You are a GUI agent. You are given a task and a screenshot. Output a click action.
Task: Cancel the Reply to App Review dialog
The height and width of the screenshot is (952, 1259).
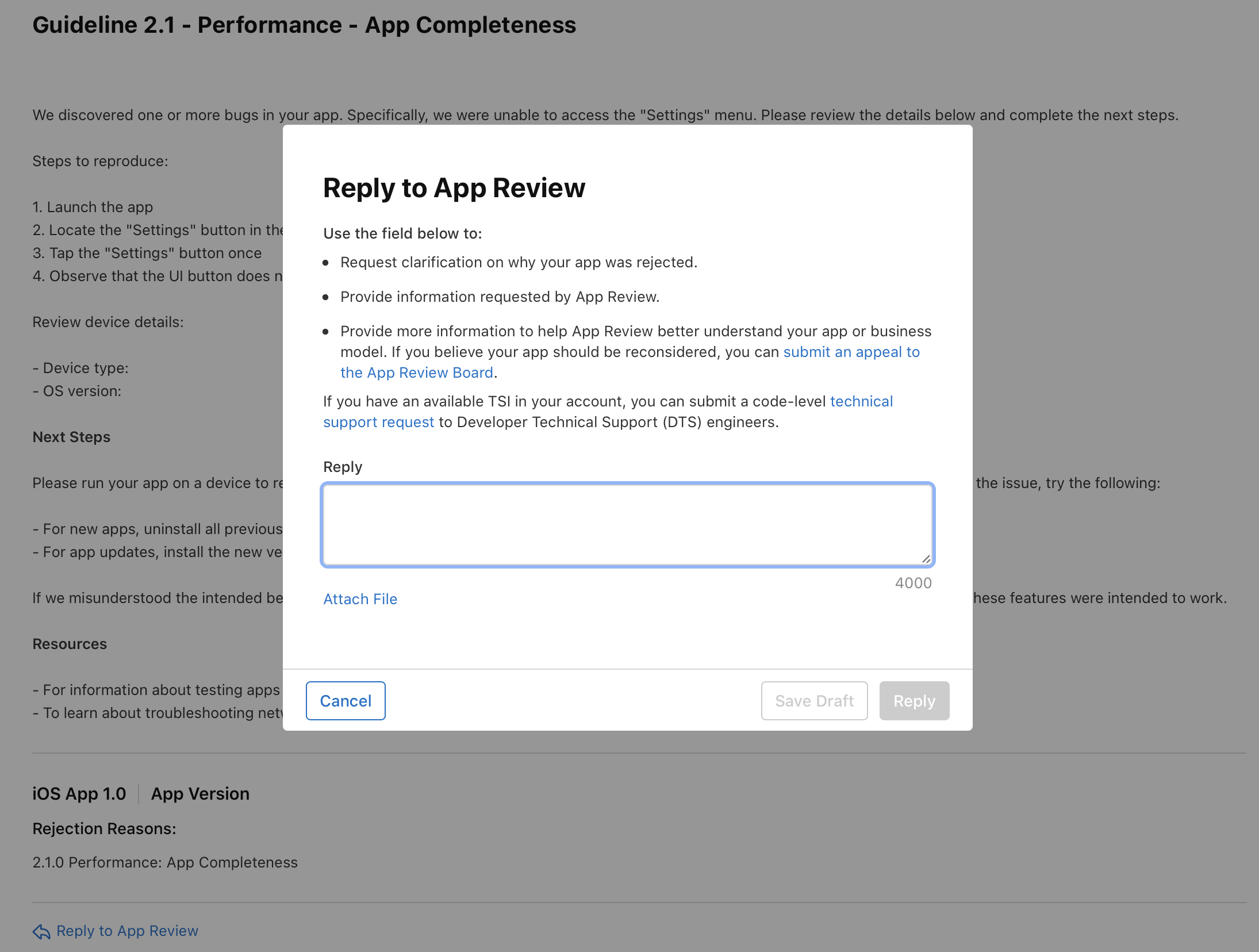[x=345, y=700]
